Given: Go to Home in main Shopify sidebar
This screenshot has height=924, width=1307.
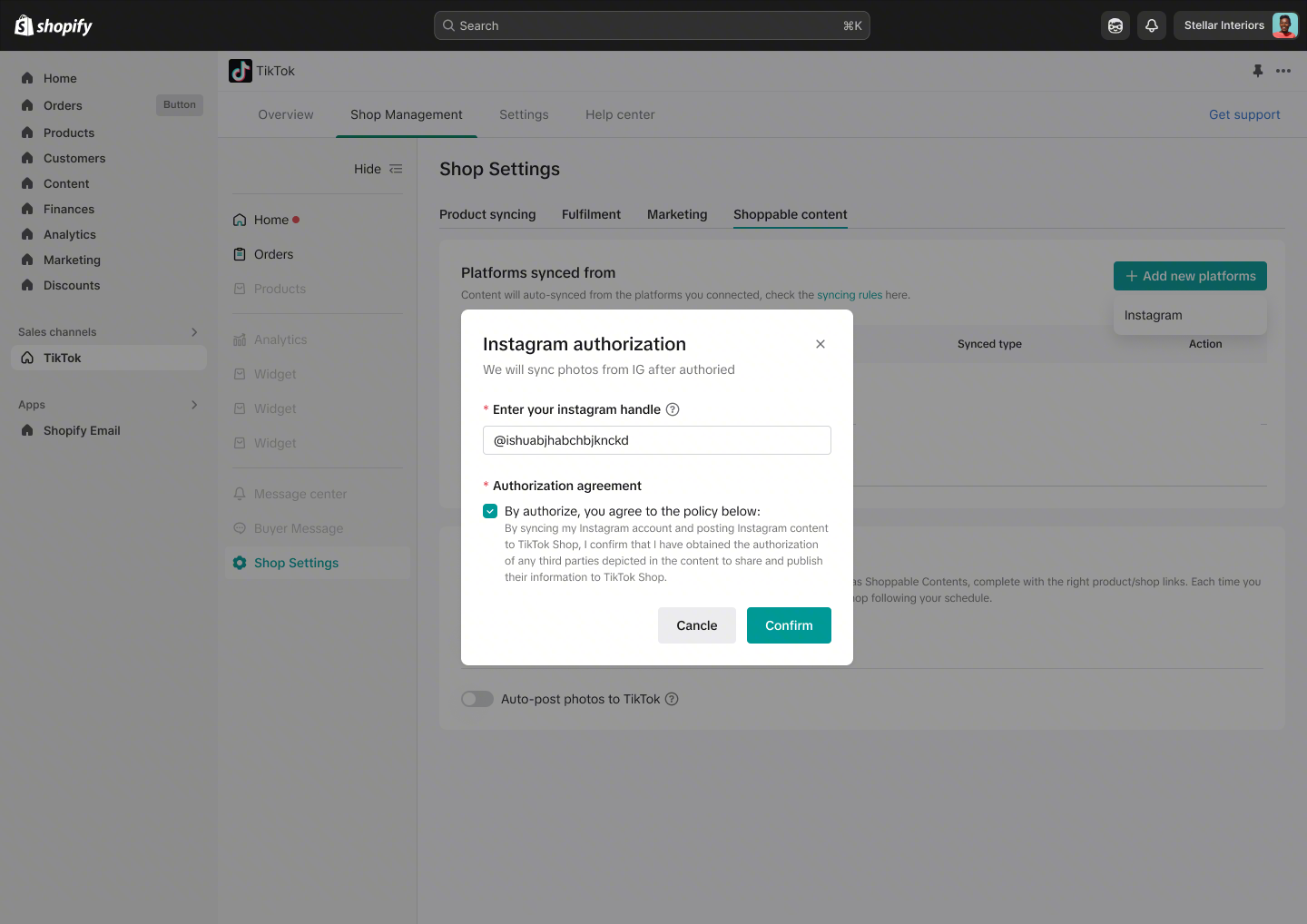Looking at the screenshot, I should [x=60, y=78].
